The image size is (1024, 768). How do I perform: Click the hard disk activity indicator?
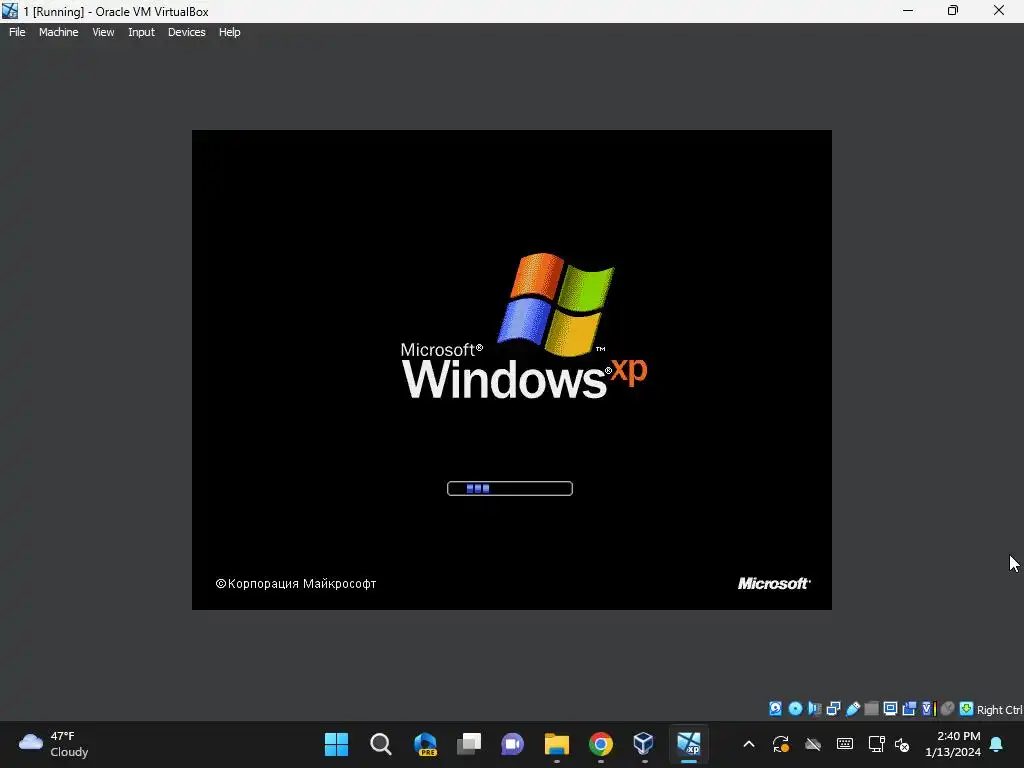[x=775, y=709]
